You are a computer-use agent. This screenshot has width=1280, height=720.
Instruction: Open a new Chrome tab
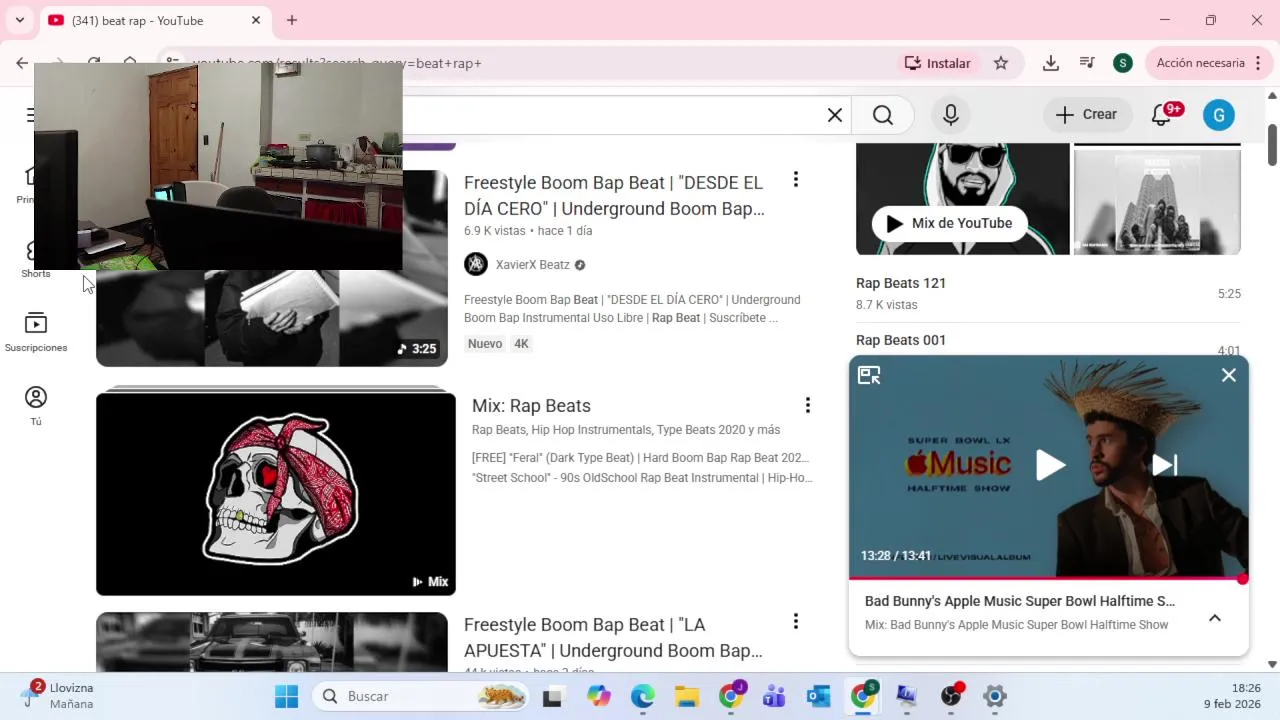(292, 20)
